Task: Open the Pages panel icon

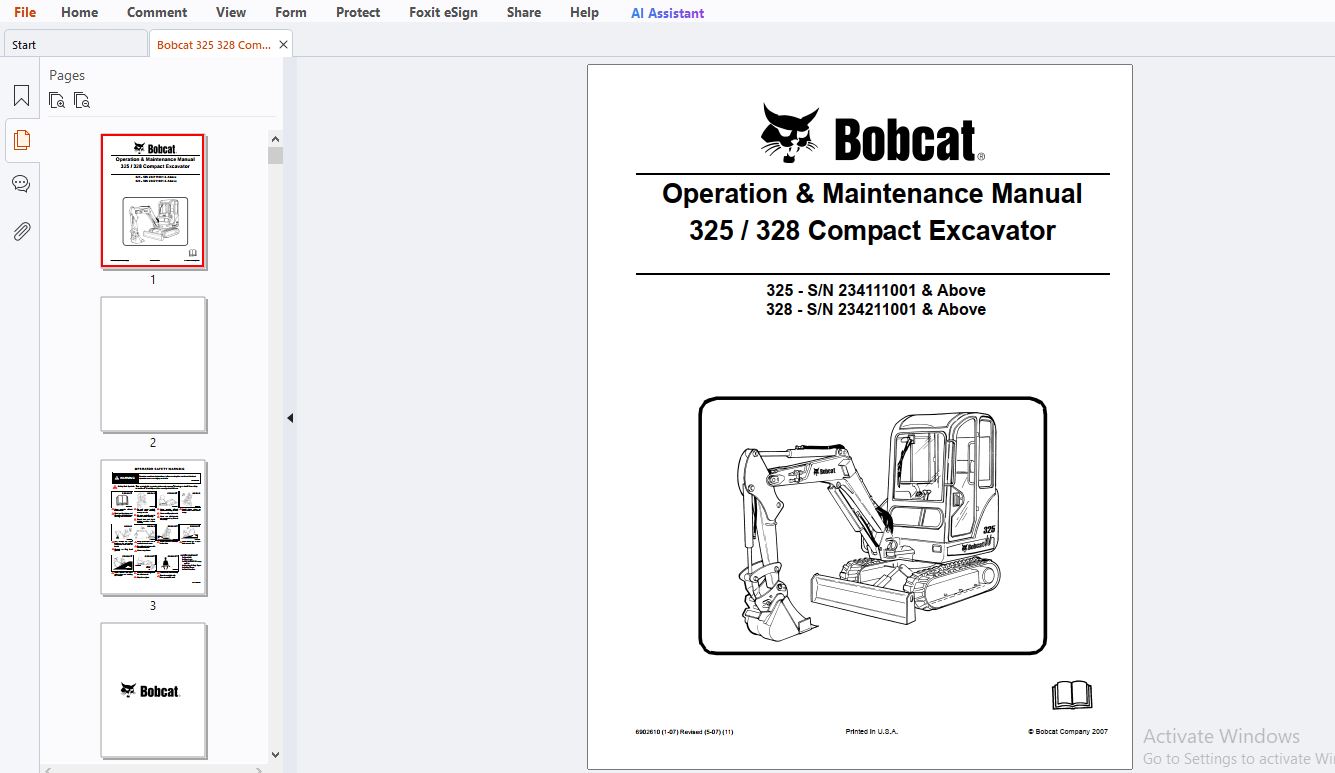Action: 21,140
